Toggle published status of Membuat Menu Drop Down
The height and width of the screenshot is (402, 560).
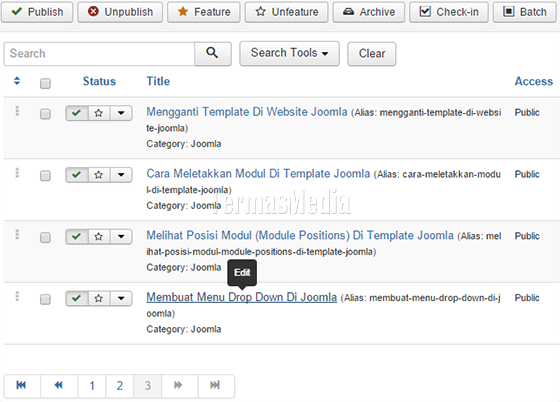(x=77, y=298)
